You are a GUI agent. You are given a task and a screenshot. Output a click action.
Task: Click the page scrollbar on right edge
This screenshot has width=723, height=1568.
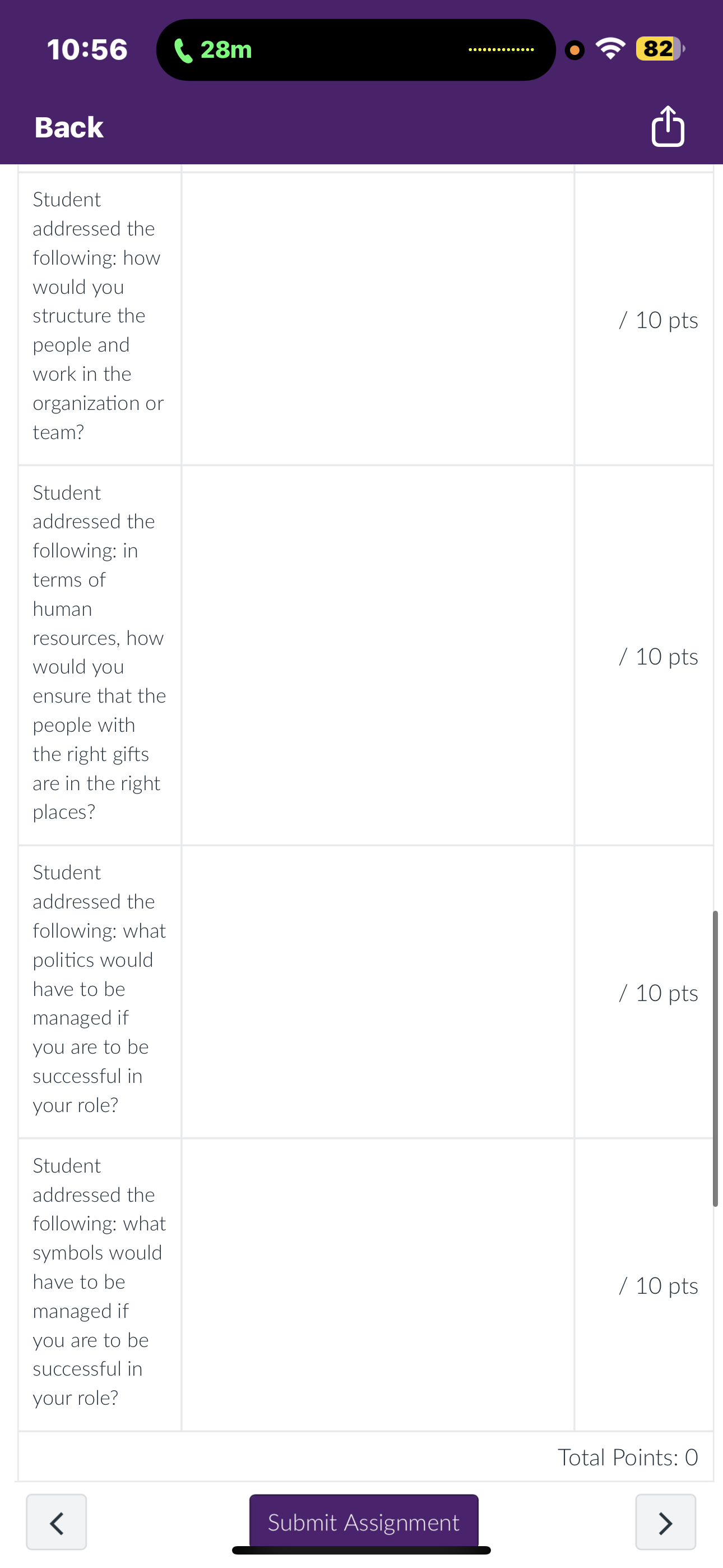coord(715,1058)
